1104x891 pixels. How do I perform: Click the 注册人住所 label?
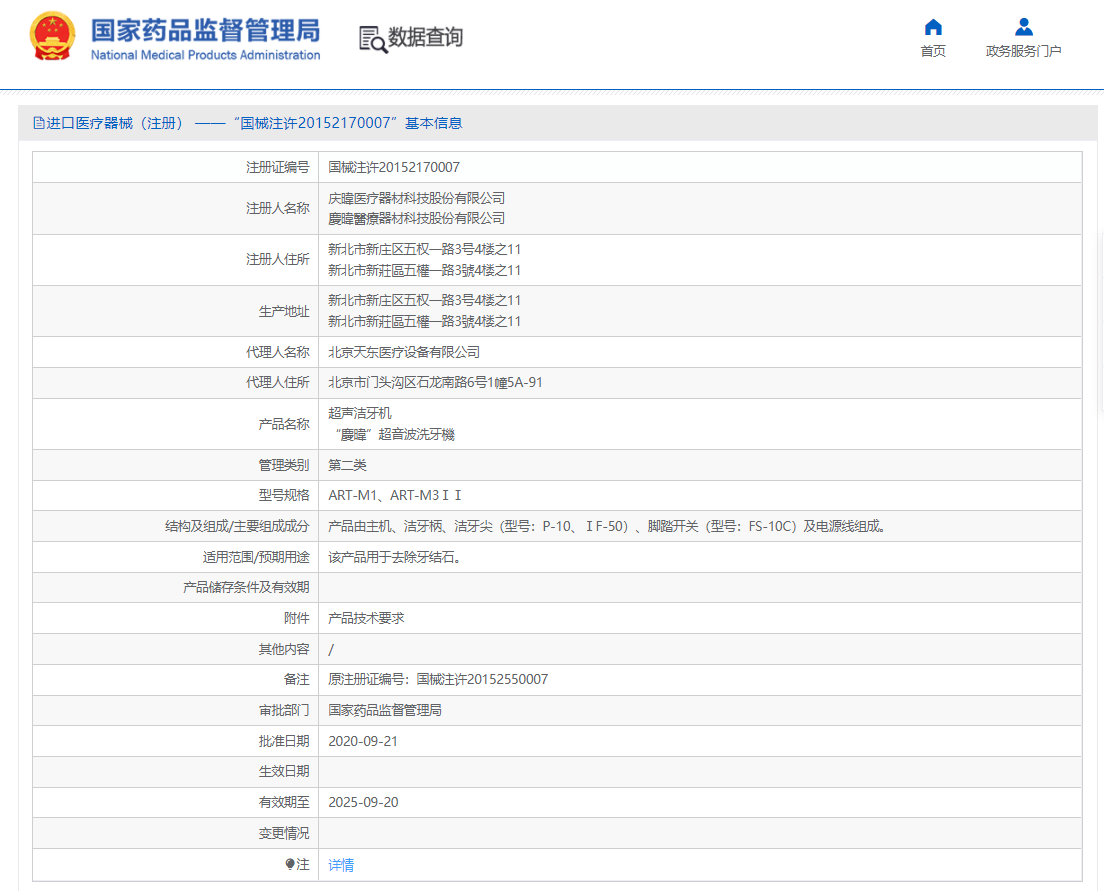pyautogui.click(x=278, y=260)
